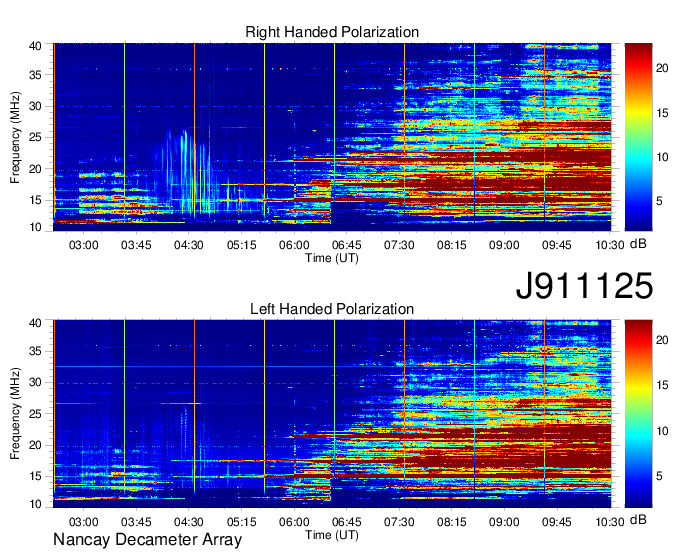The width and height of the screenshot is (680, 552).
Task: Click the Right Handed Polarization spectrogram
Action: point(332,137)
